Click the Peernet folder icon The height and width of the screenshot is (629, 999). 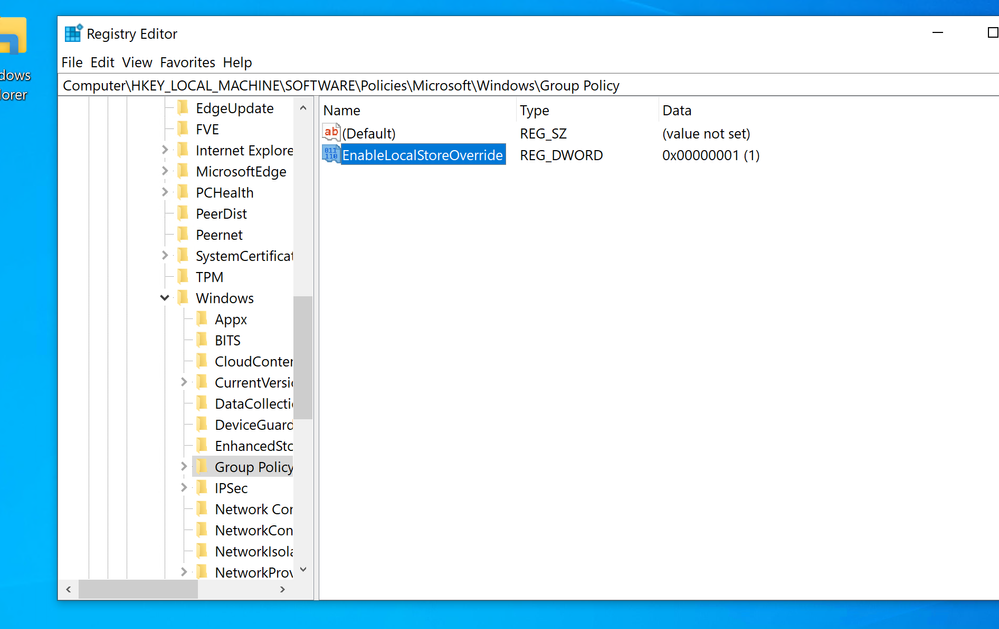pyautogui.click(x=183, y=234)
